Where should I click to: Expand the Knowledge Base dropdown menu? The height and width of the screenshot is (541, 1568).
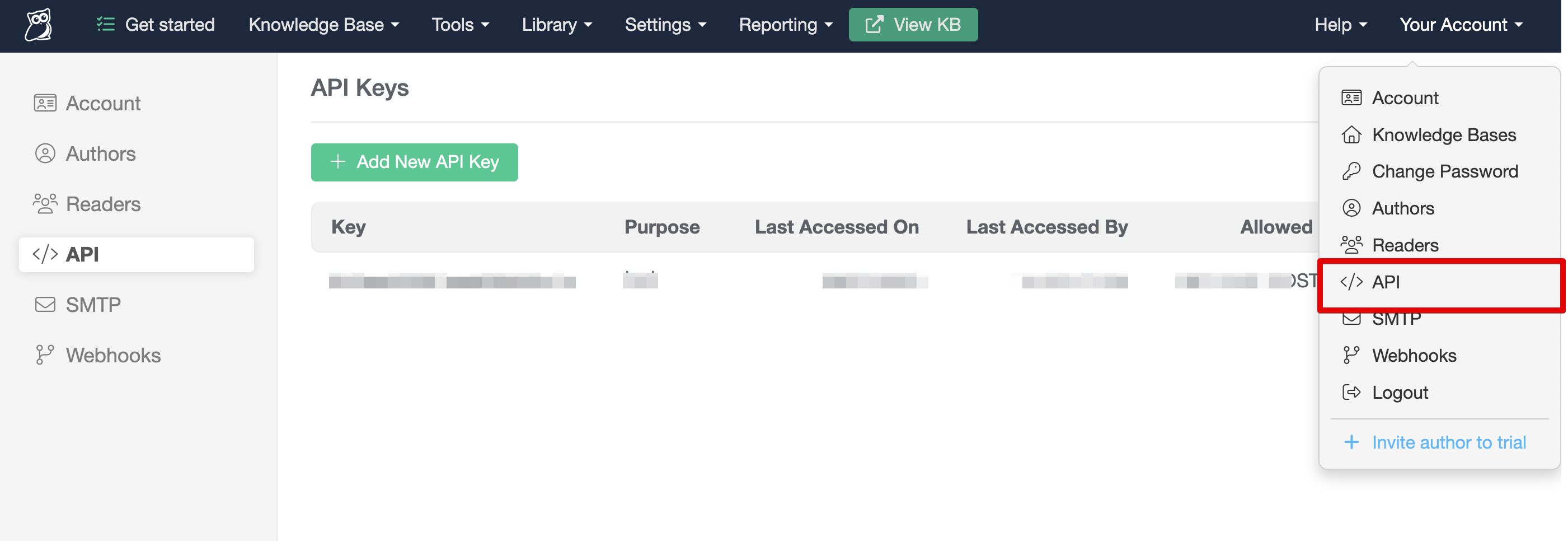click(323, 25)
